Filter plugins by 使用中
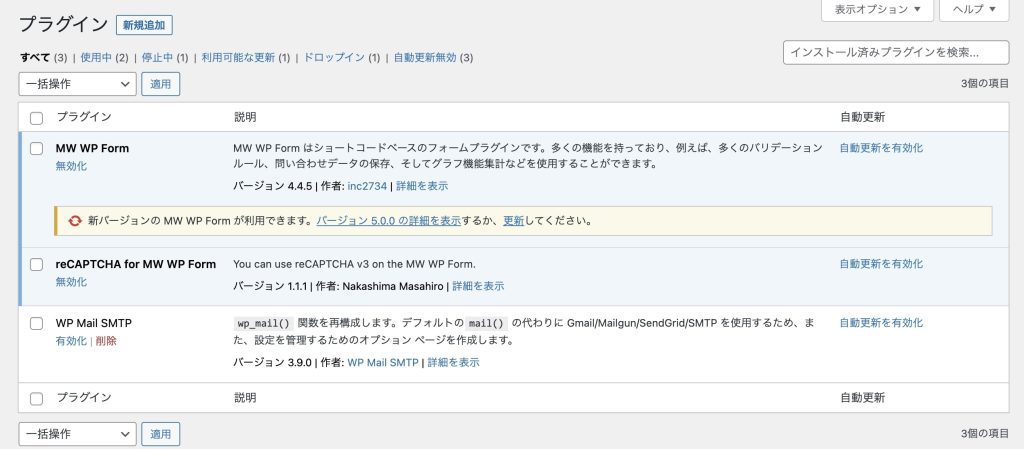The height and width of the screenshot is (449, 1024). [96, 57]
